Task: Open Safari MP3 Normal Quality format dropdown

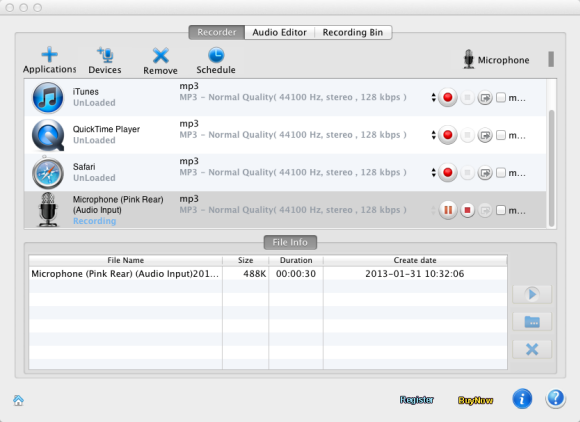Action: pyautogui.click(x=293, y=172)
